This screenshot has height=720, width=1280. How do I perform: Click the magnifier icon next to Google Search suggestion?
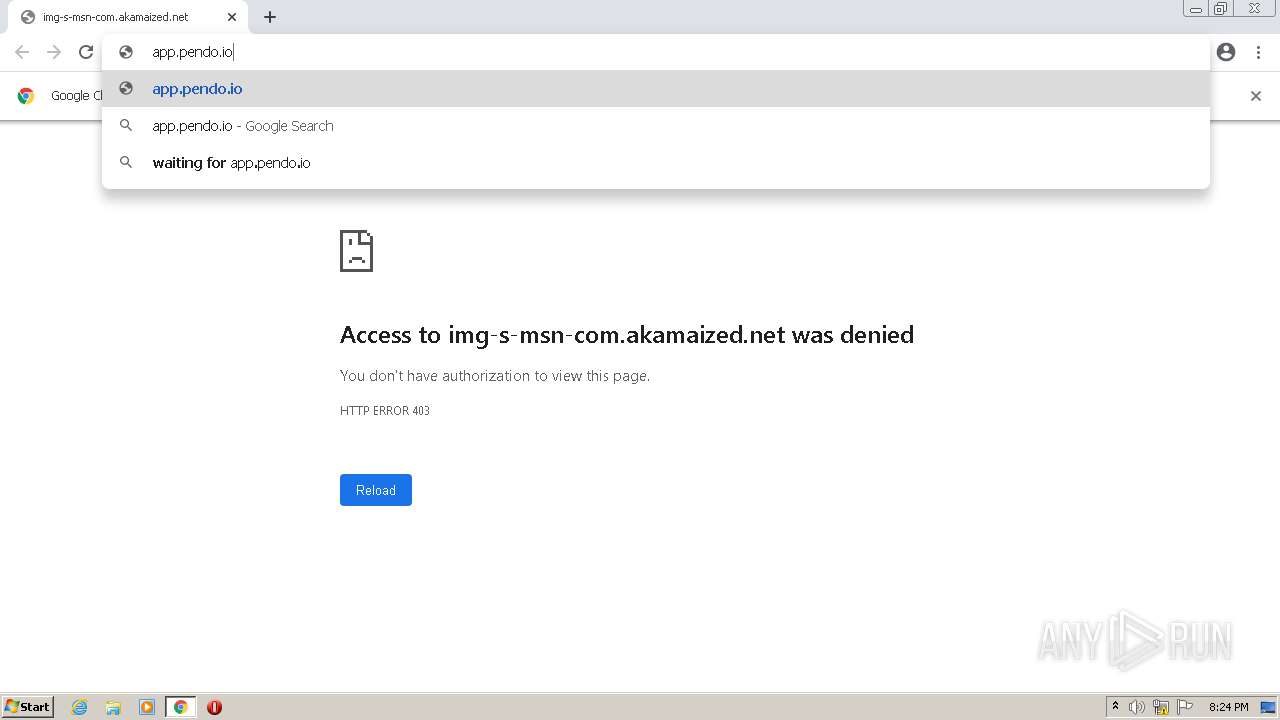click(126, 126)
